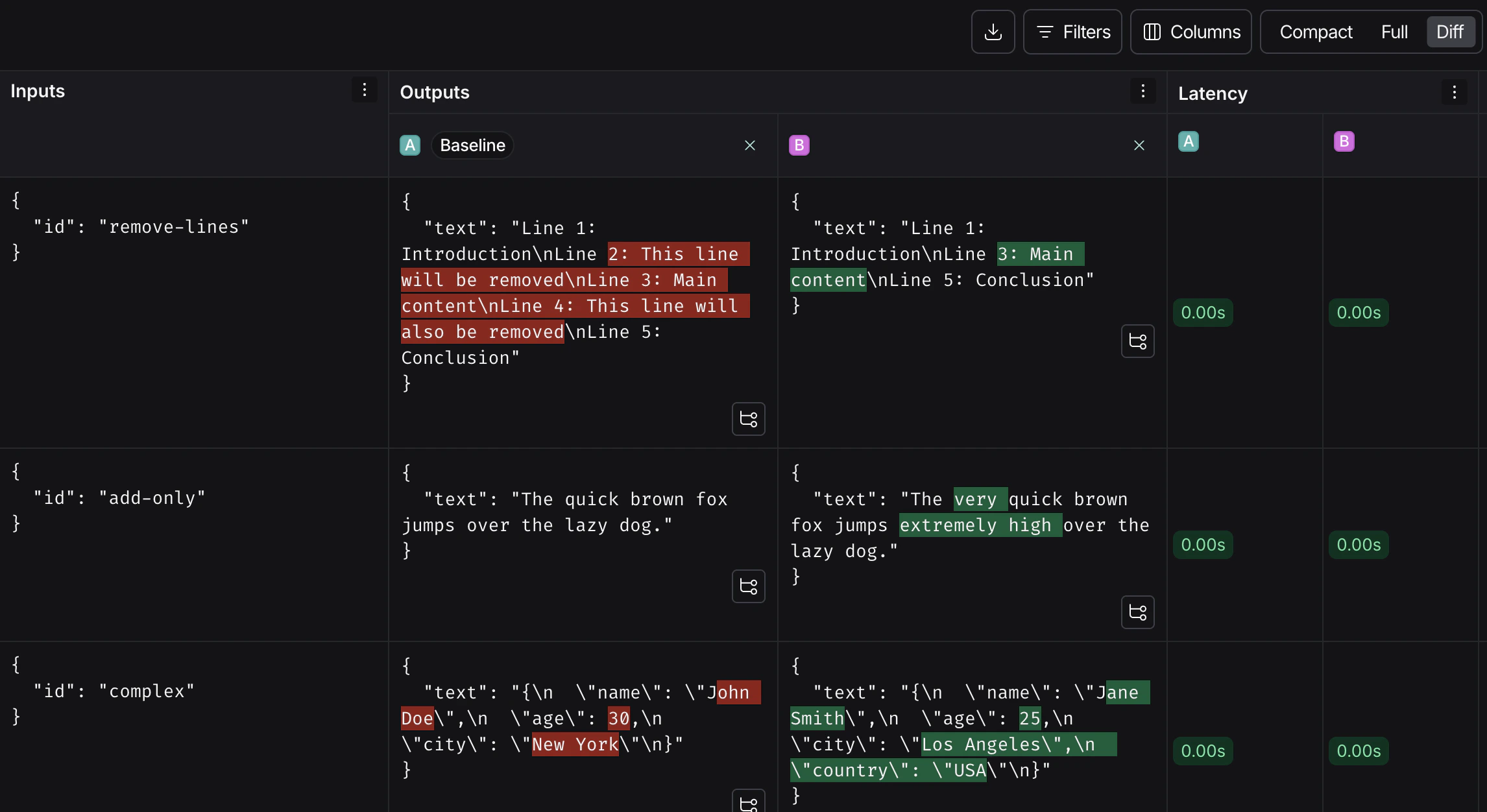Click experiment A badge in Outputs header
Screen dimensions: 1487x812
(410, 145)
